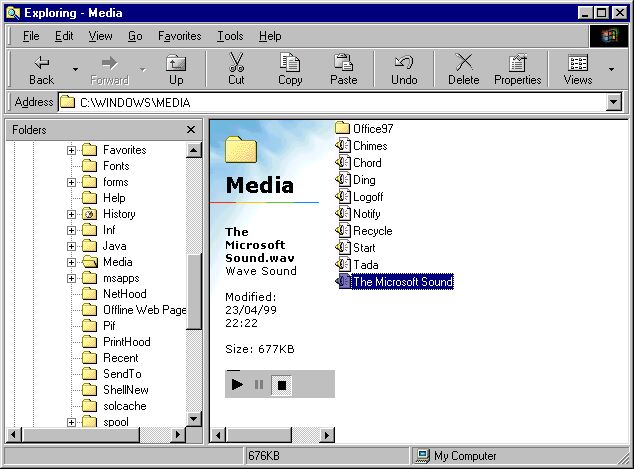Open the Views dropdown arrow
This screenshot has width=634, height=469.
tap(611, 70)
